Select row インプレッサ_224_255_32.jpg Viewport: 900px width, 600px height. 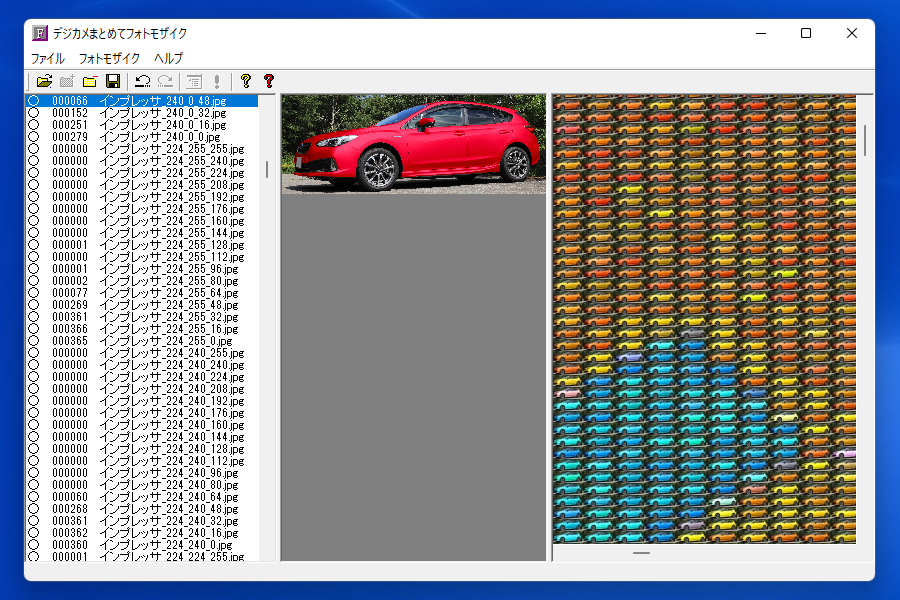click(x=142, y=317)
